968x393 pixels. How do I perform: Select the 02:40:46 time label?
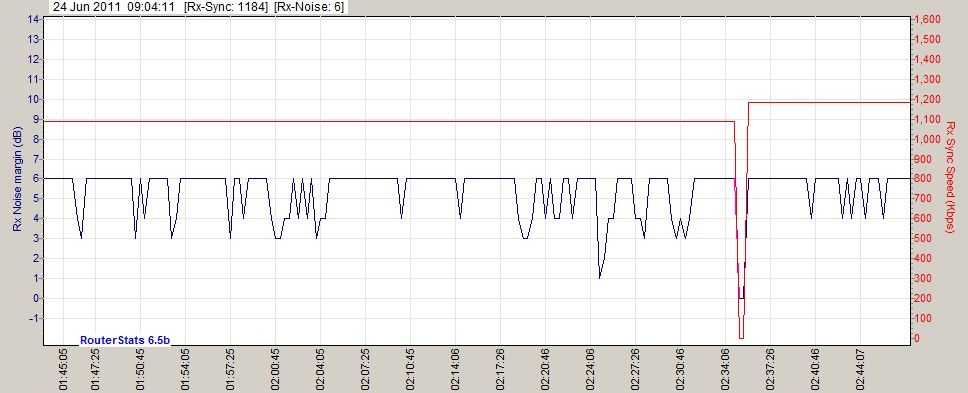click(x=816, y=370)
